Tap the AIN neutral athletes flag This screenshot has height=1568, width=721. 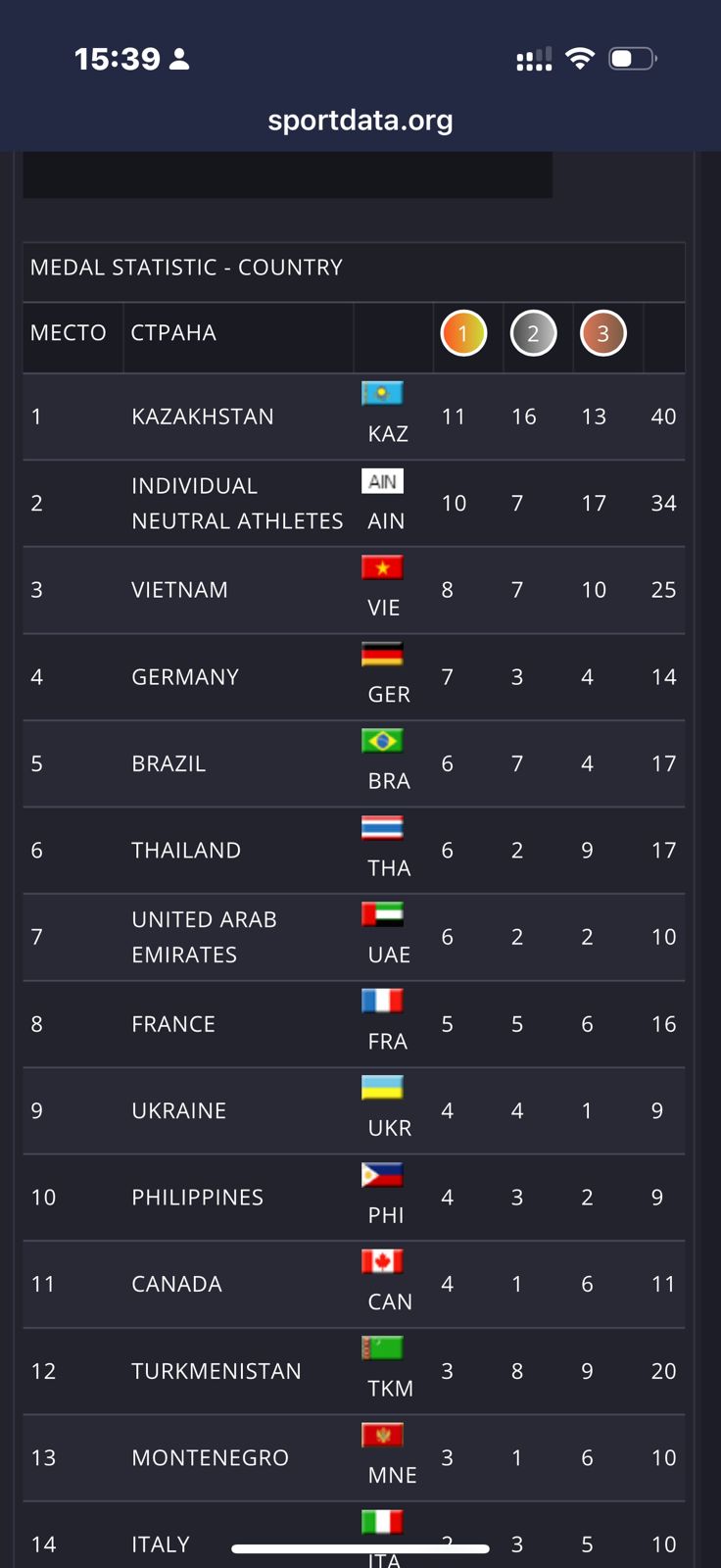tap(382, 481)
